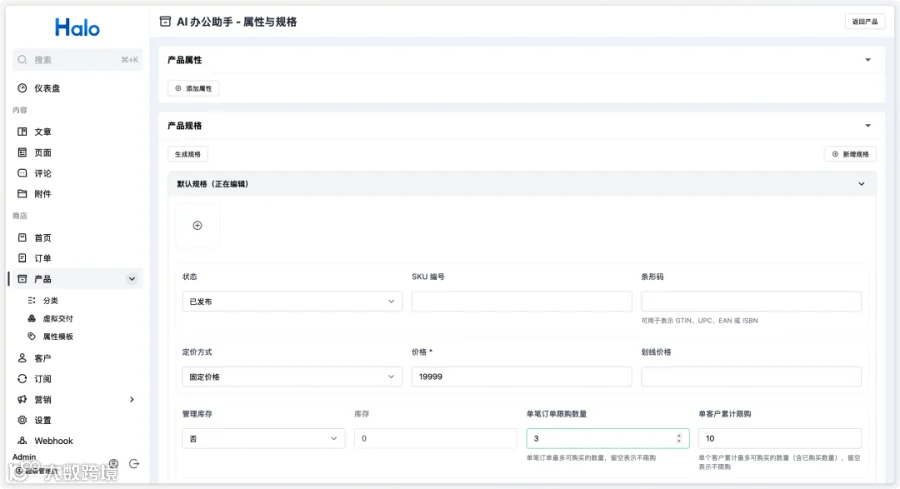Click the 划线价格 input field
This screenshot has width=900, height=489.
[x=751, y=377]
